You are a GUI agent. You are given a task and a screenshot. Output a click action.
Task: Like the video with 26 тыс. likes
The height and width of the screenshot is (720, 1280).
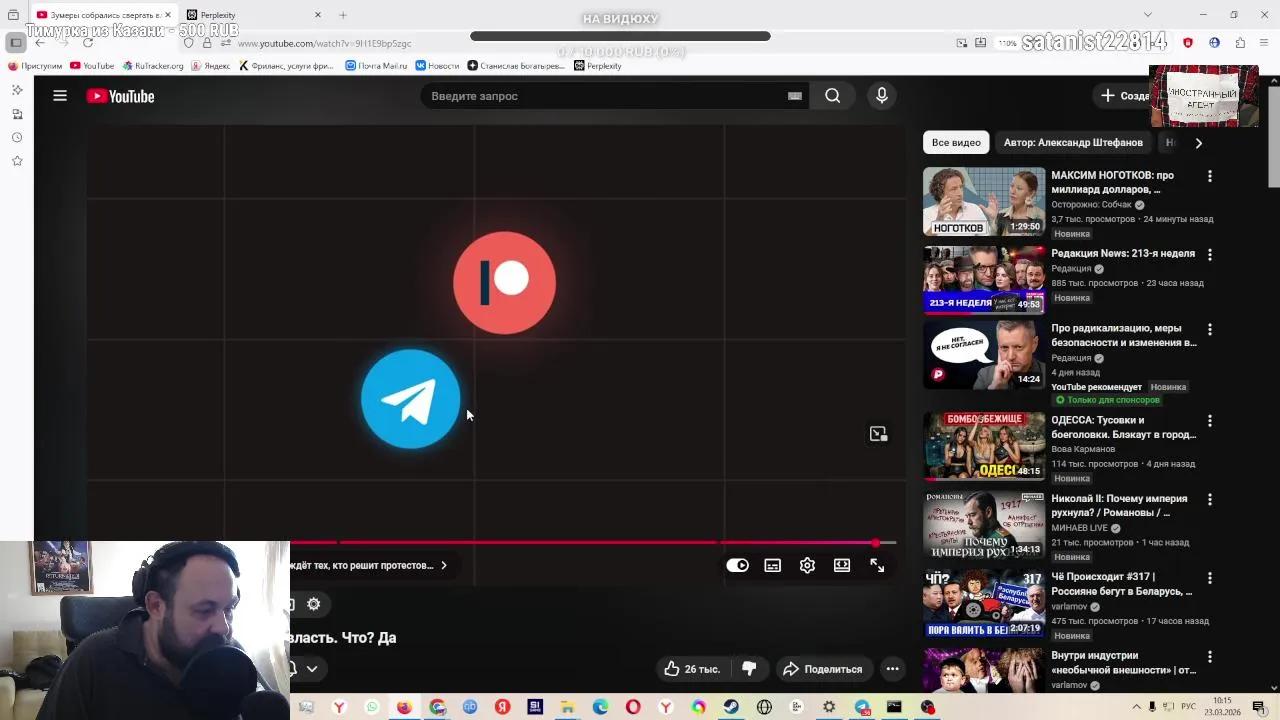[x=692, y=669]
